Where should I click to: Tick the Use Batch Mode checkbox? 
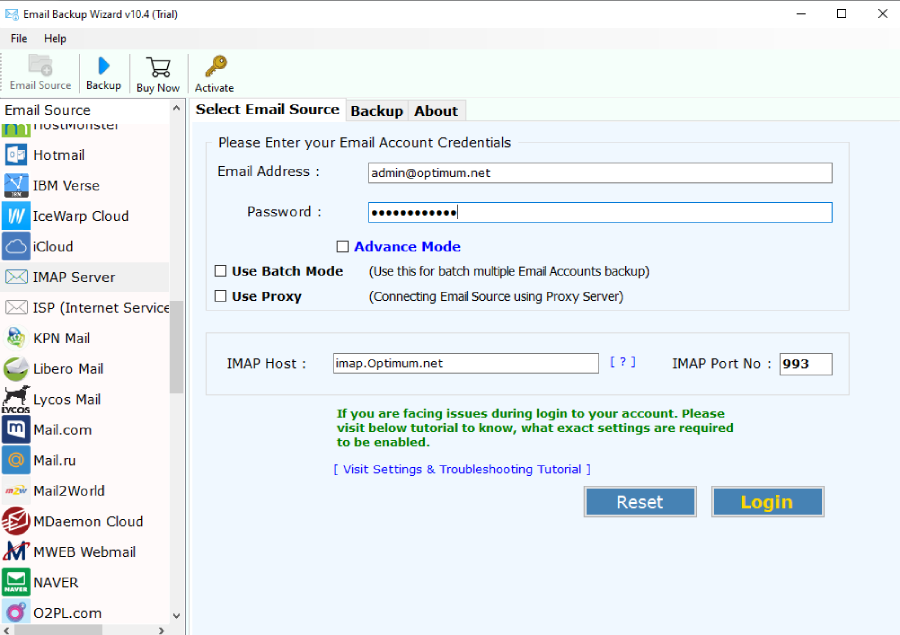coord(221,271)
